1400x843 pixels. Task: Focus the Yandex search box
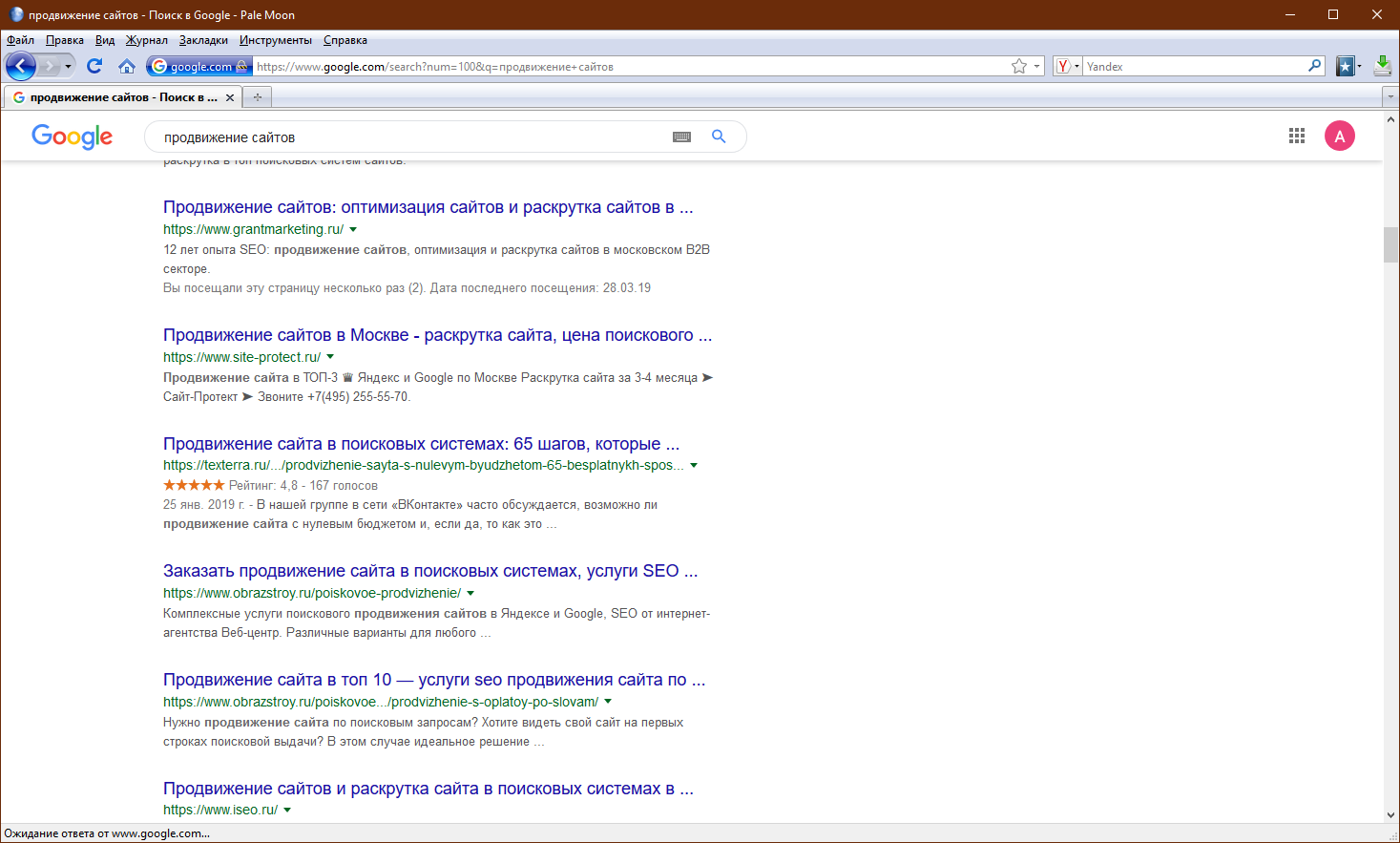pos(1195,67)
